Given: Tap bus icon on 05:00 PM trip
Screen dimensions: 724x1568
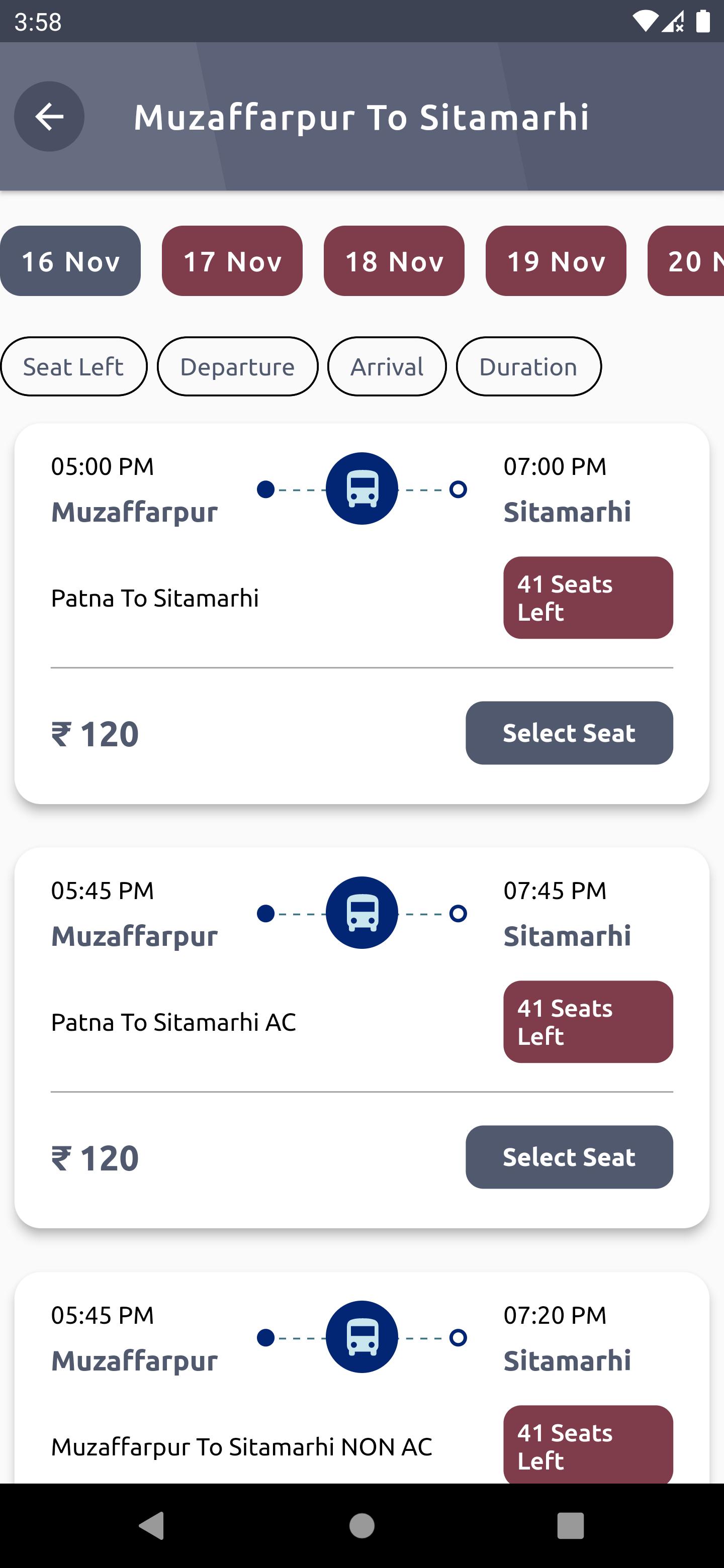Looking at the screenshot, I should 361,488.
